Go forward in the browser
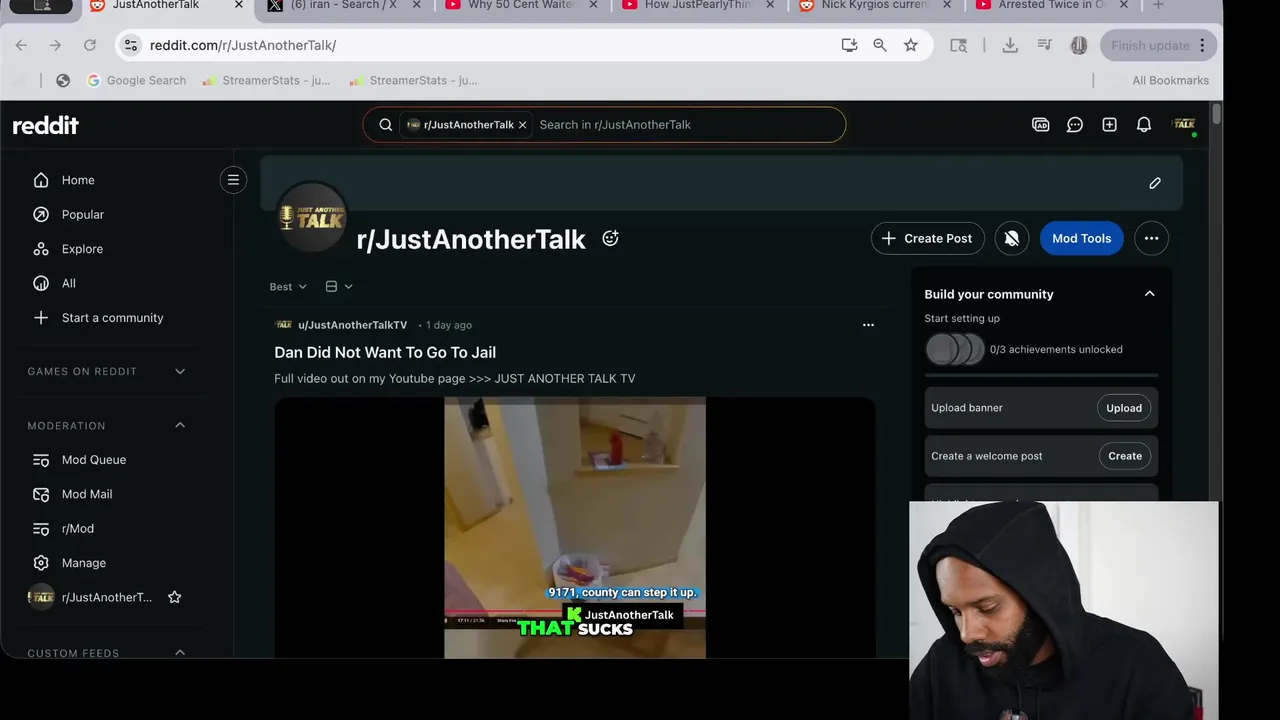Image resolution: width=1280 pixels, height=720 pixels. [55, 45]
